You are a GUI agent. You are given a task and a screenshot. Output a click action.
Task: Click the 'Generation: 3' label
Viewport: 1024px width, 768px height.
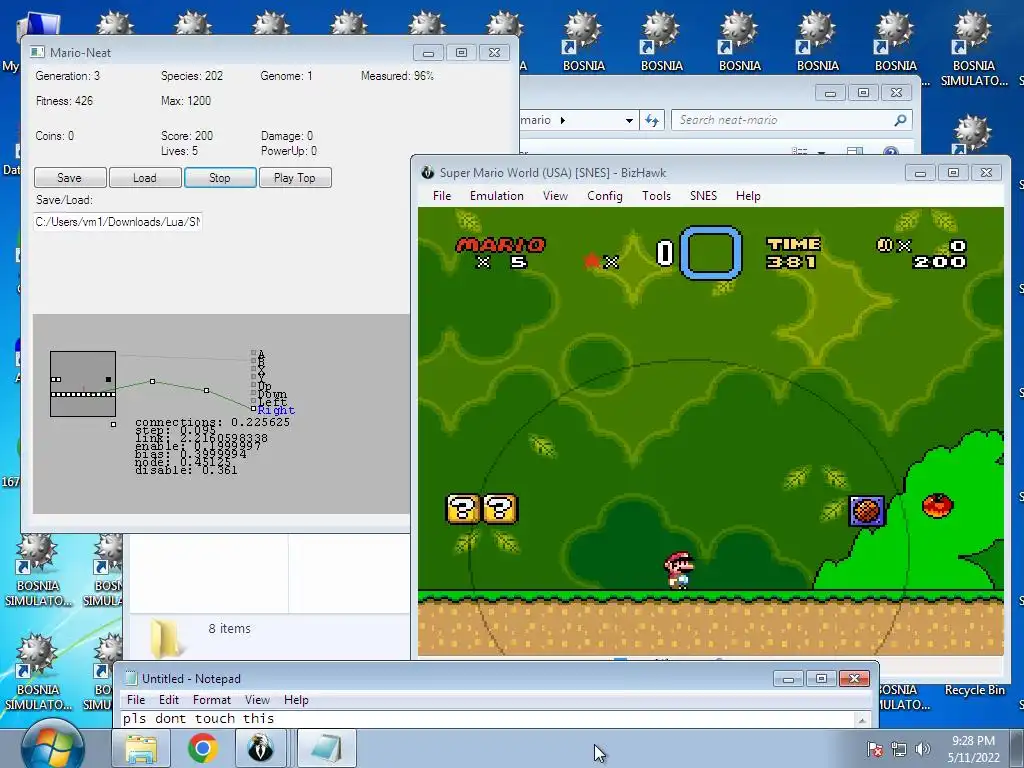[x=68, y=76]
